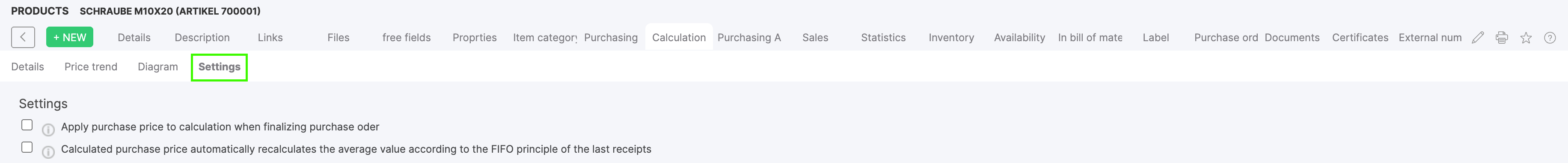
Task: Switch to the Price trend sub-tab
Action: [91, 66]
